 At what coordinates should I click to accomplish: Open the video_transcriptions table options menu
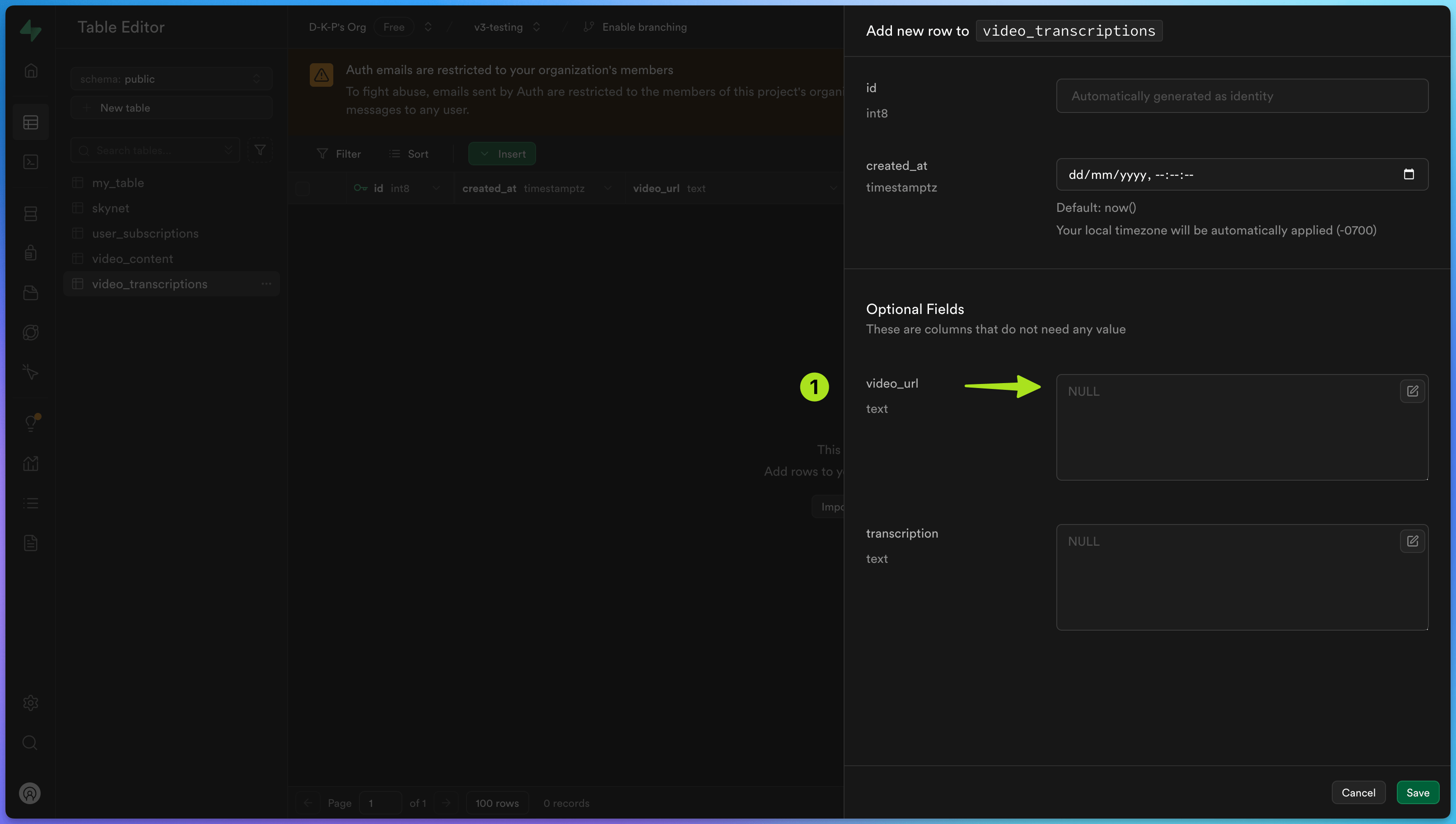[x=266, y=284]
